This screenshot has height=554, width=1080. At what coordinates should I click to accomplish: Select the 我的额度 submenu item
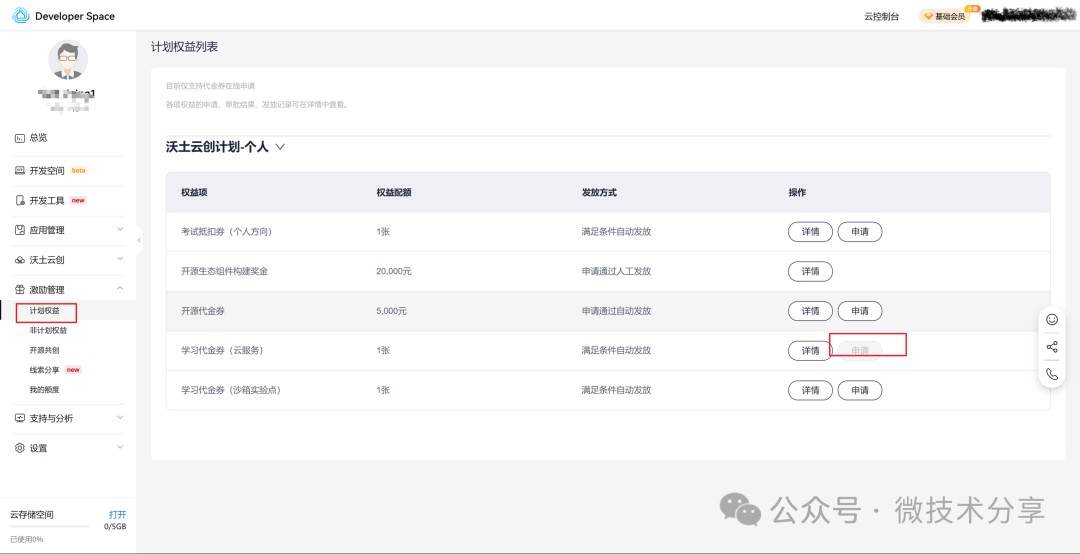[44, 390]
